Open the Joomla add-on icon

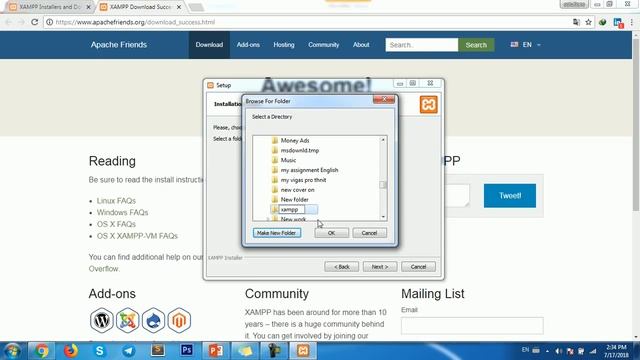pos(127,320)
